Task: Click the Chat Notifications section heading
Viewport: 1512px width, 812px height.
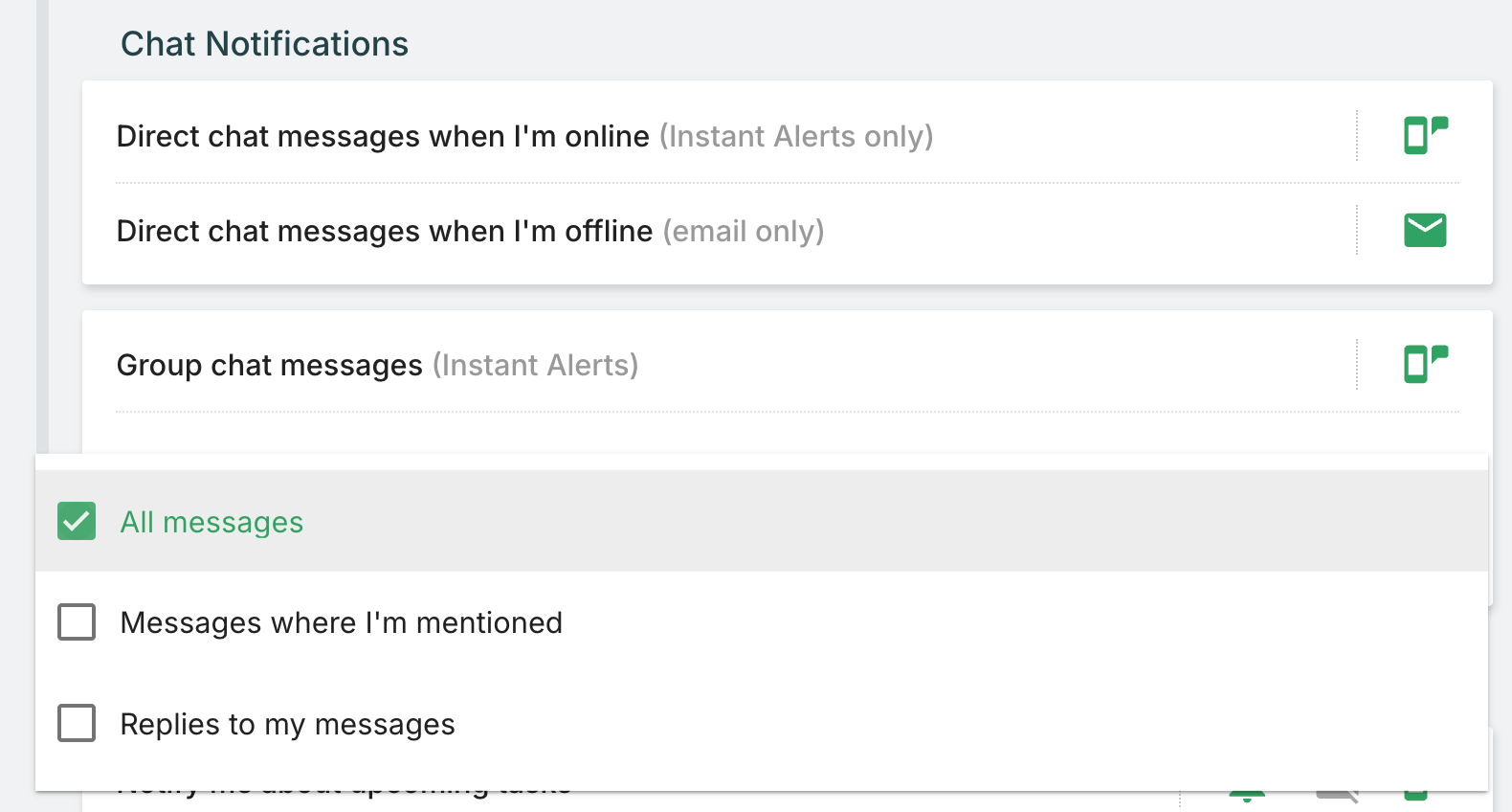Action: 264,44
